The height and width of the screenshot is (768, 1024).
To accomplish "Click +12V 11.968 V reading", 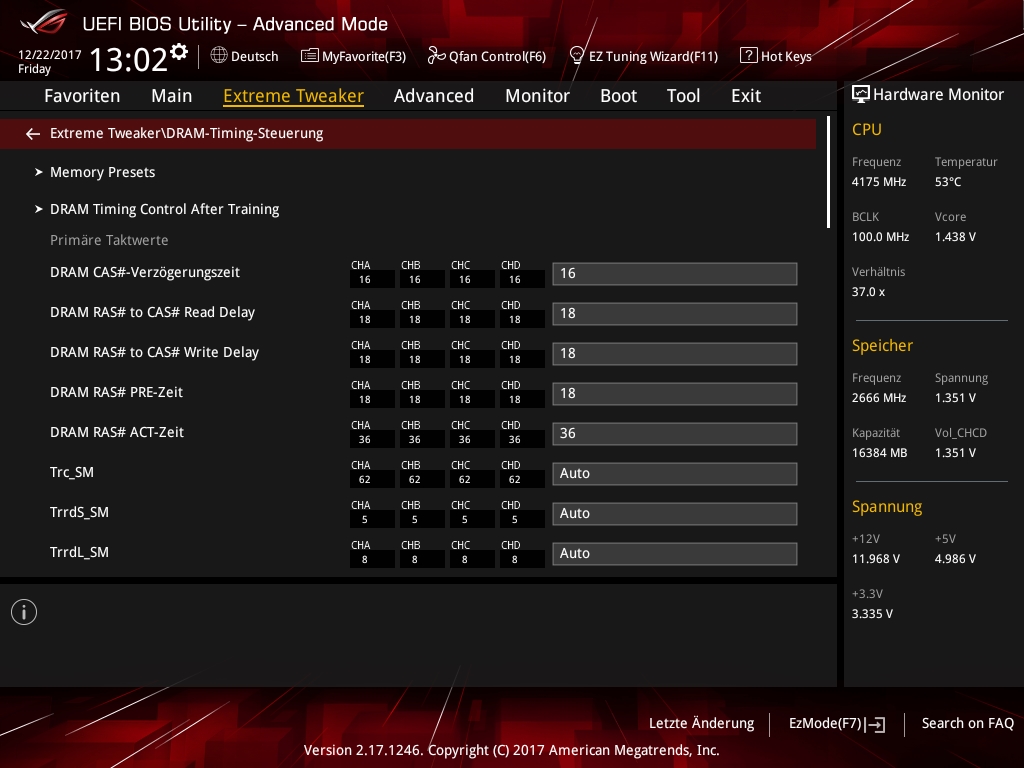I will (876, 559).
